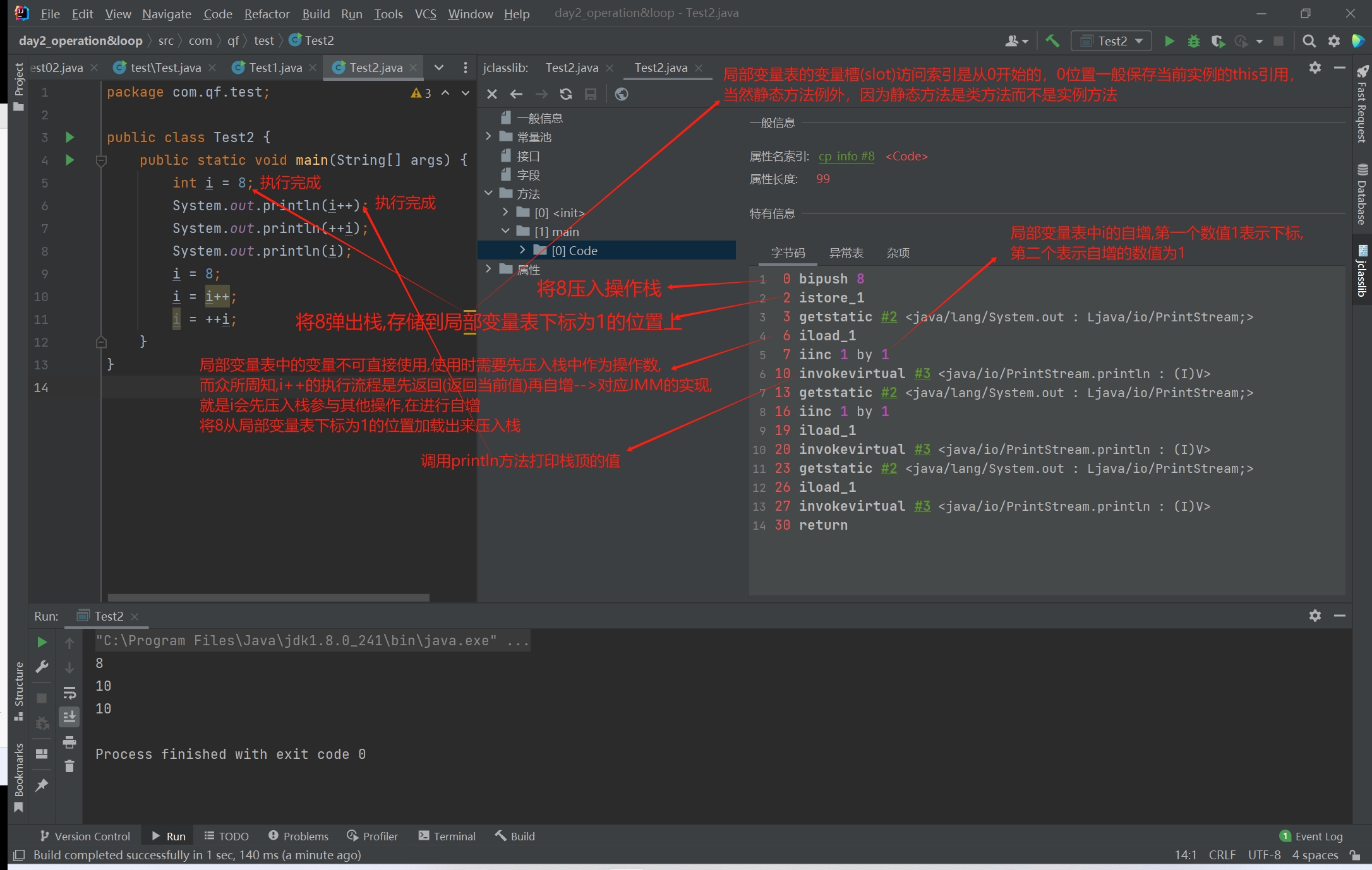Open the Event Log
Screen dimensions: 1372x870
(x=1311, y=836)
